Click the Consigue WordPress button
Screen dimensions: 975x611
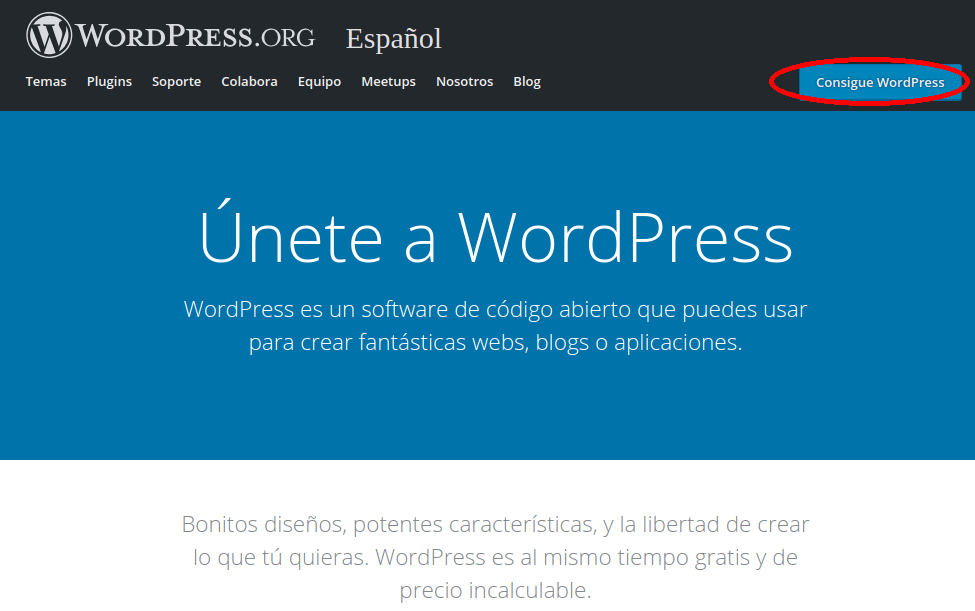tap(880, 82)
